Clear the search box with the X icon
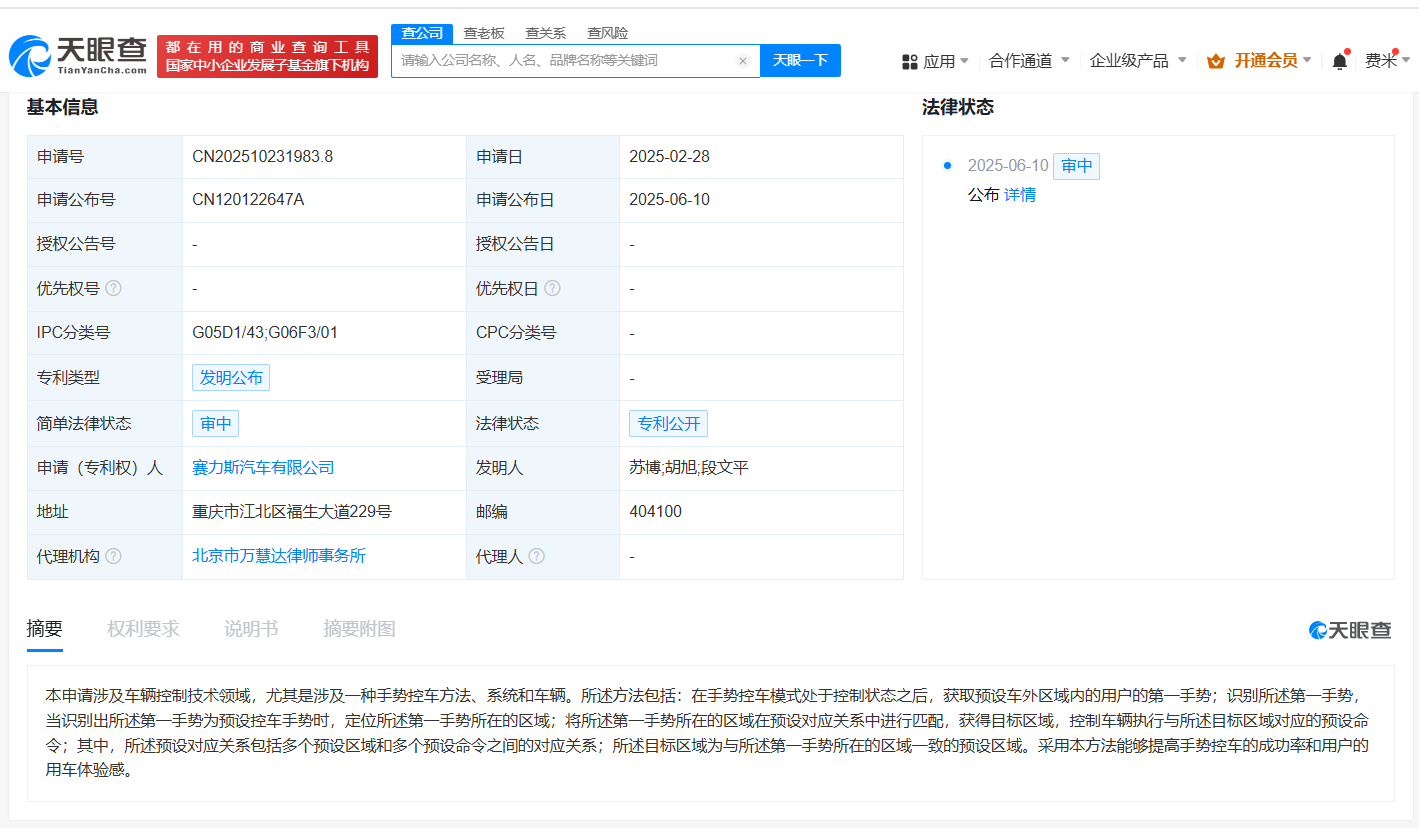This screenshot has width=1419, height=828. (743, 61)
